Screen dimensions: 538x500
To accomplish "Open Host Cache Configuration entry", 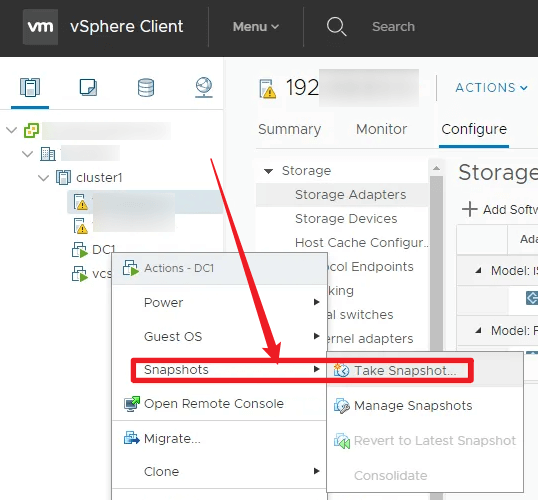I will [x=362, y=243].
